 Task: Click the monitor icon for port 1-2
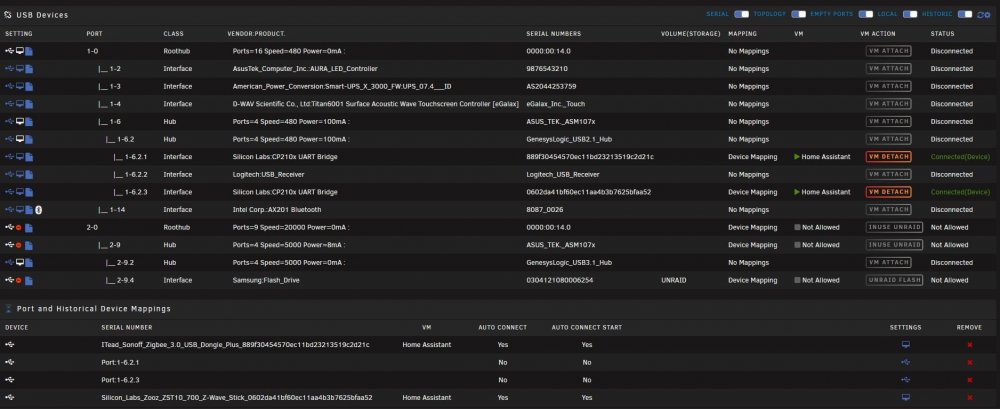click(20, 69)
